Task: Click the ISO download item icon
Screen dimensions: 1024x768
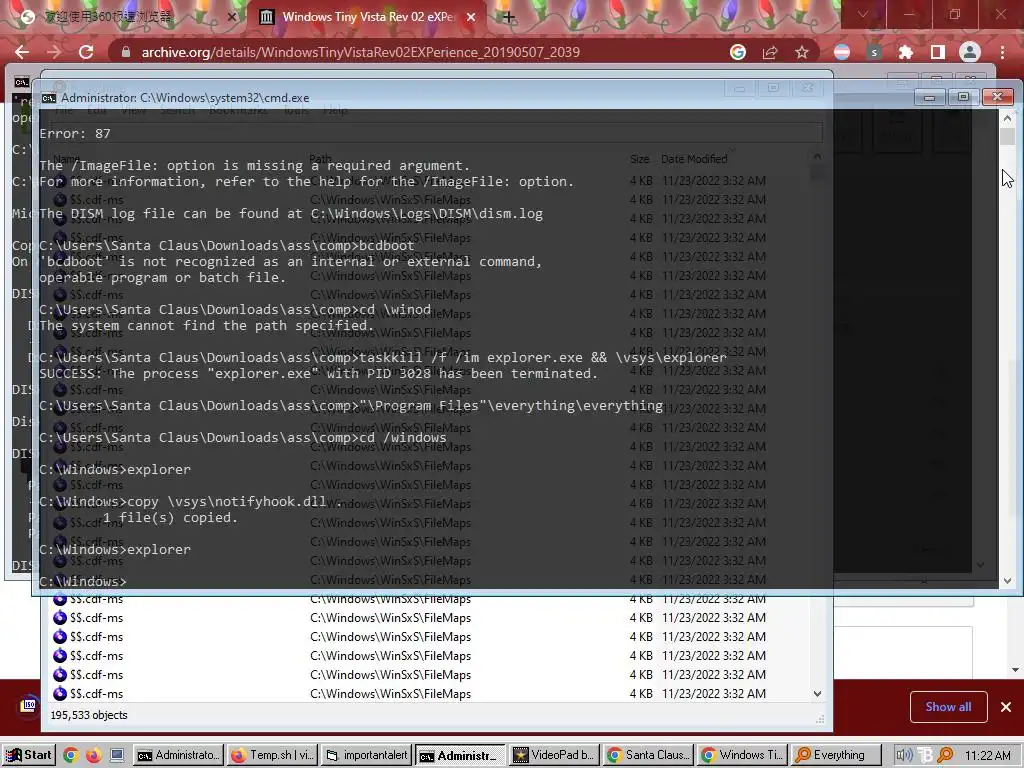Action: 29,705
